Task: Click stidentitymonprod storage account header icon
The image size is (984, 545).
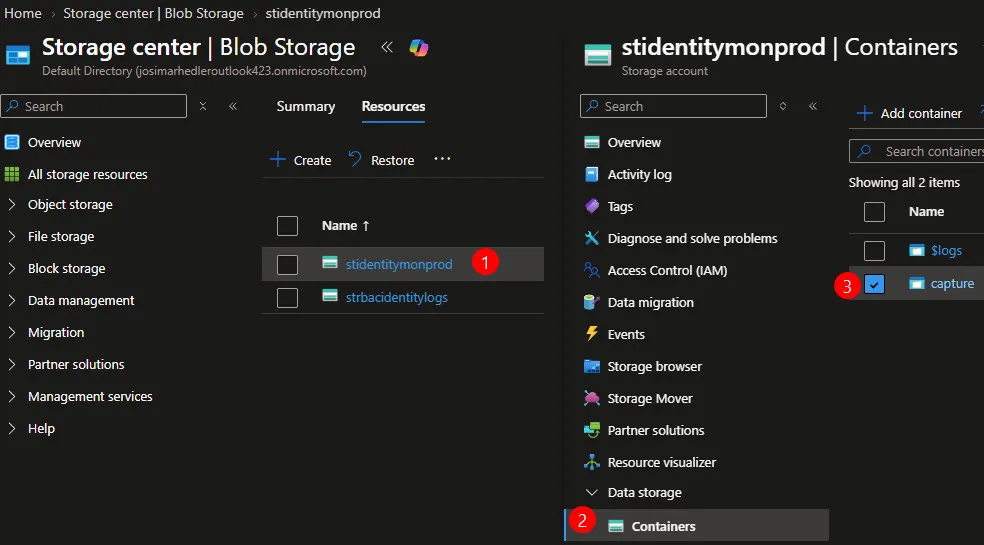Action: (x=597, y=55)
